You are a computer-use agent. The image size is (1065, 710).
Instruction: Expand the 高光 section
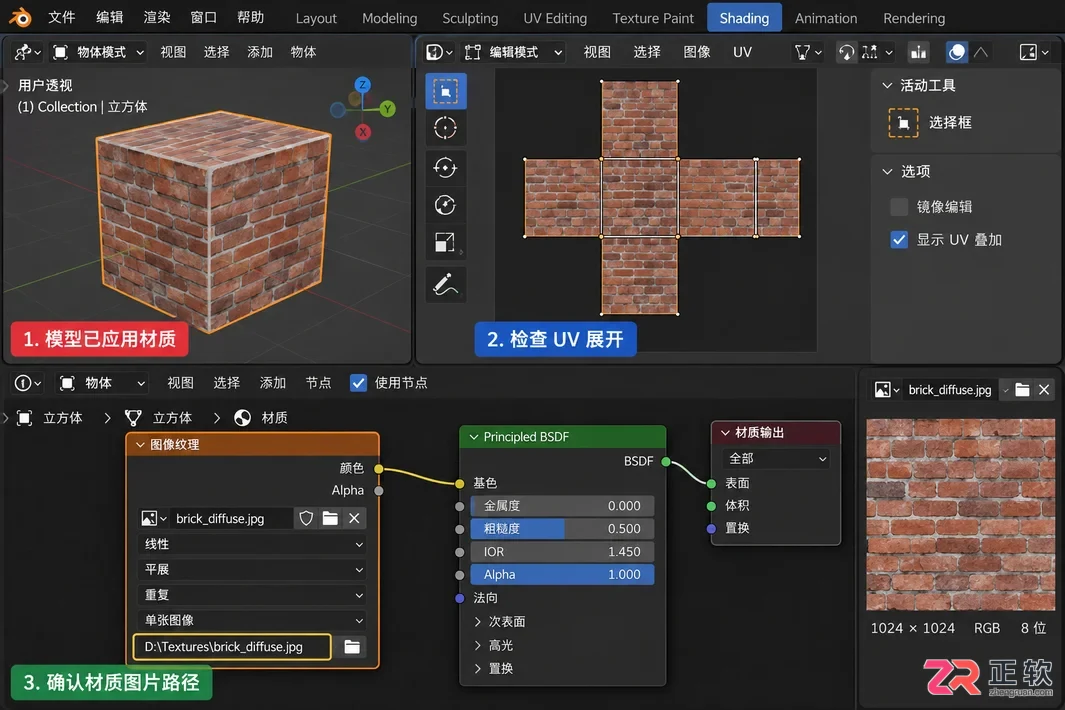tap(477, 645)
